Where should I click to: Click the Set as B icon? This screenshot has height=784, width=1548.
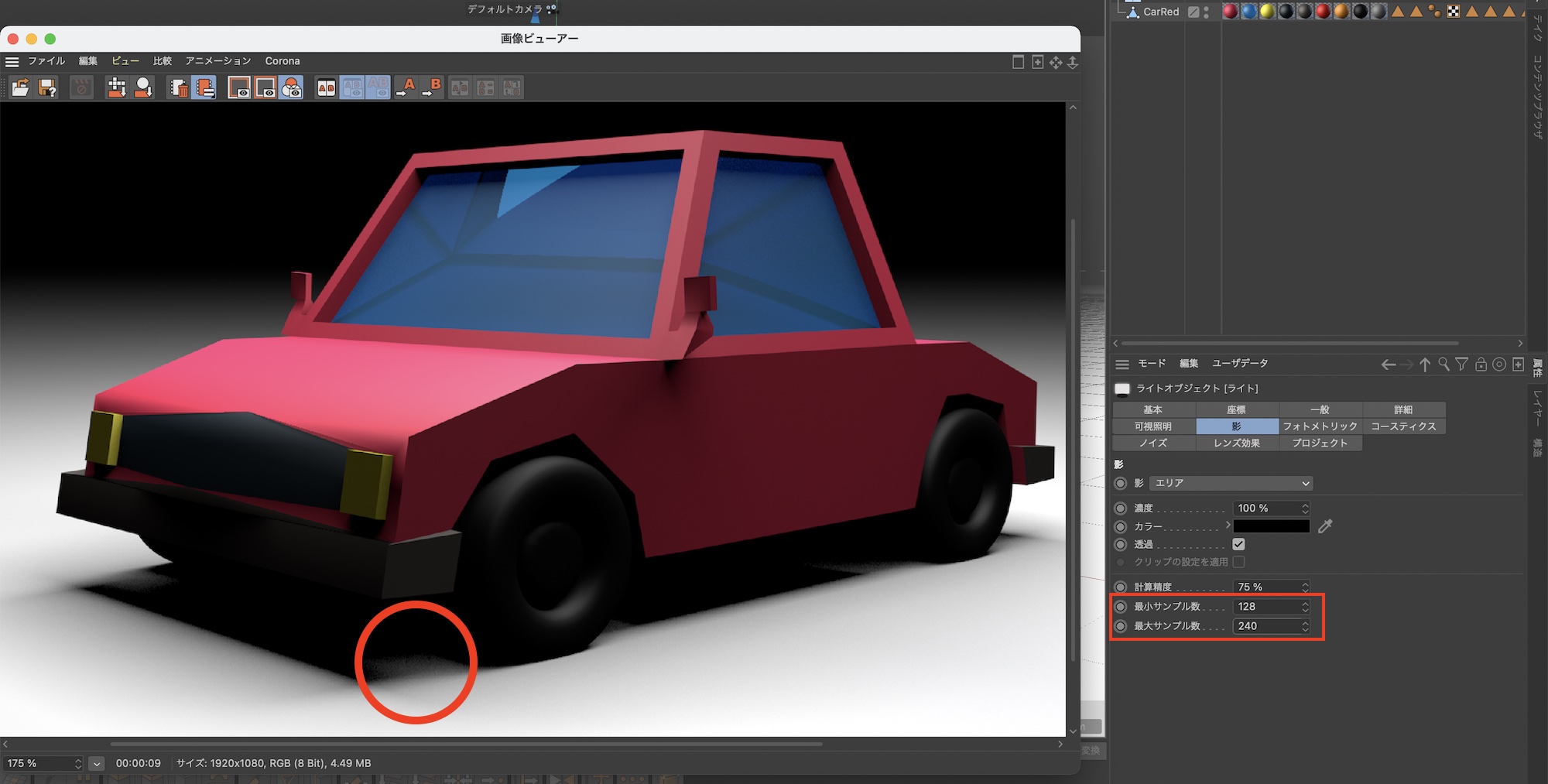point(432,87)
